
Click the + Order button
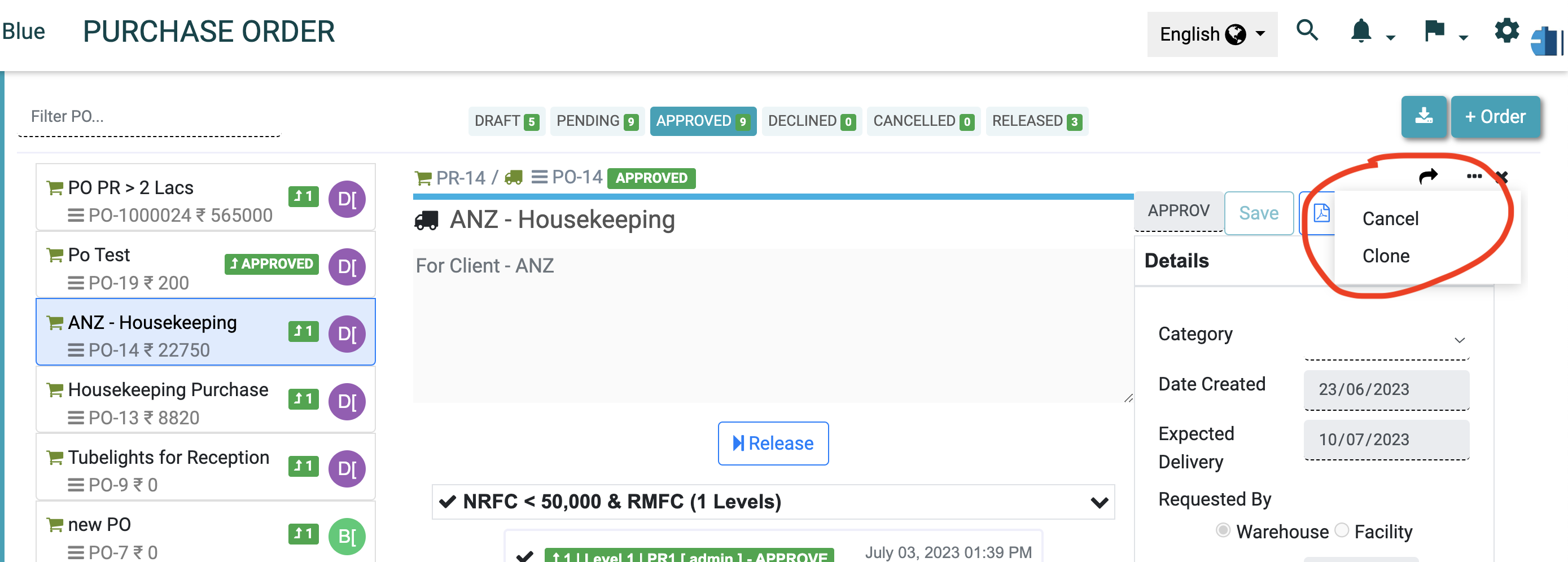point(1495,116)
